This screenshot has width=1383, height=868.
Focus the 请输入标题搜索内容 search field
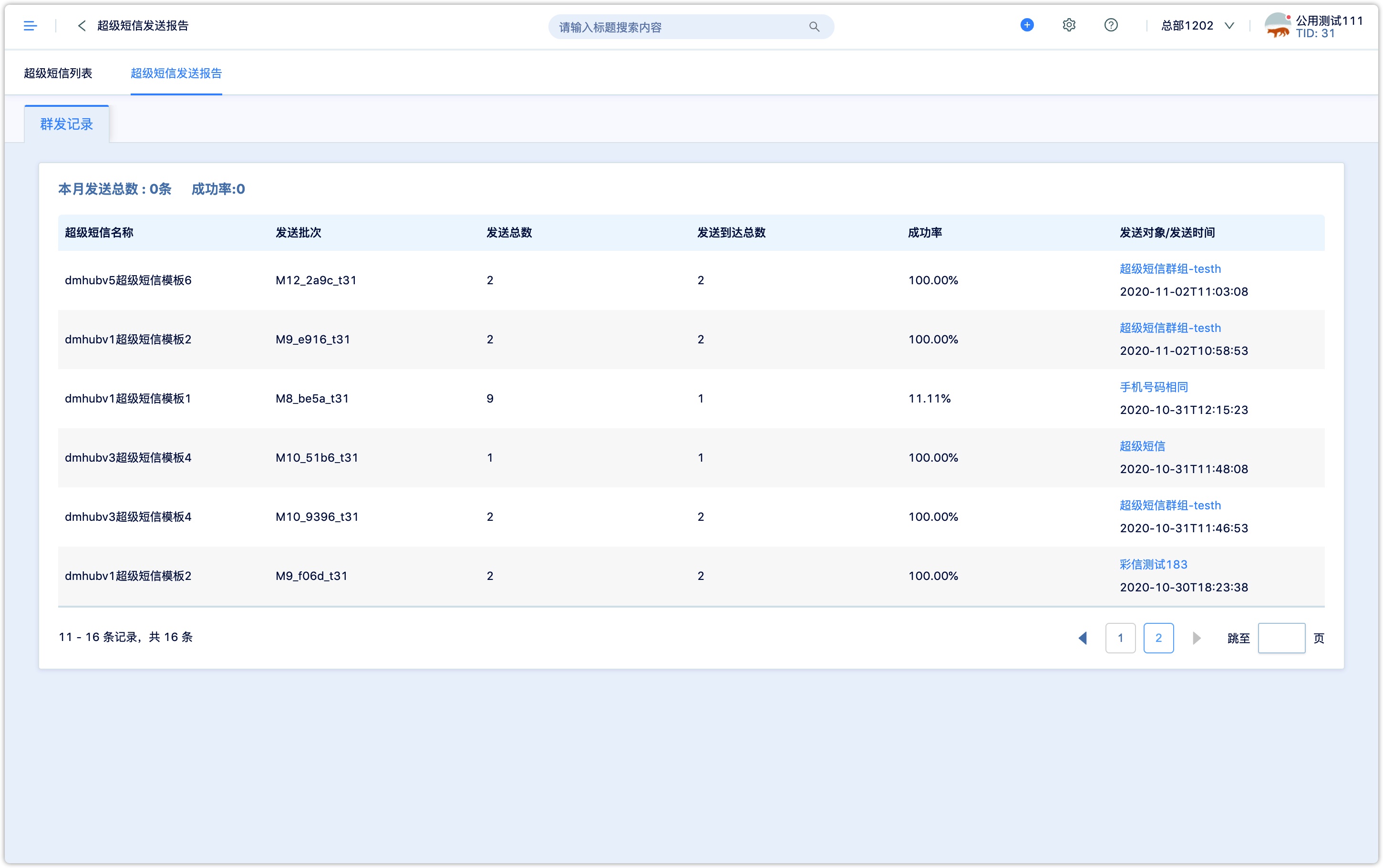[691, 27]
